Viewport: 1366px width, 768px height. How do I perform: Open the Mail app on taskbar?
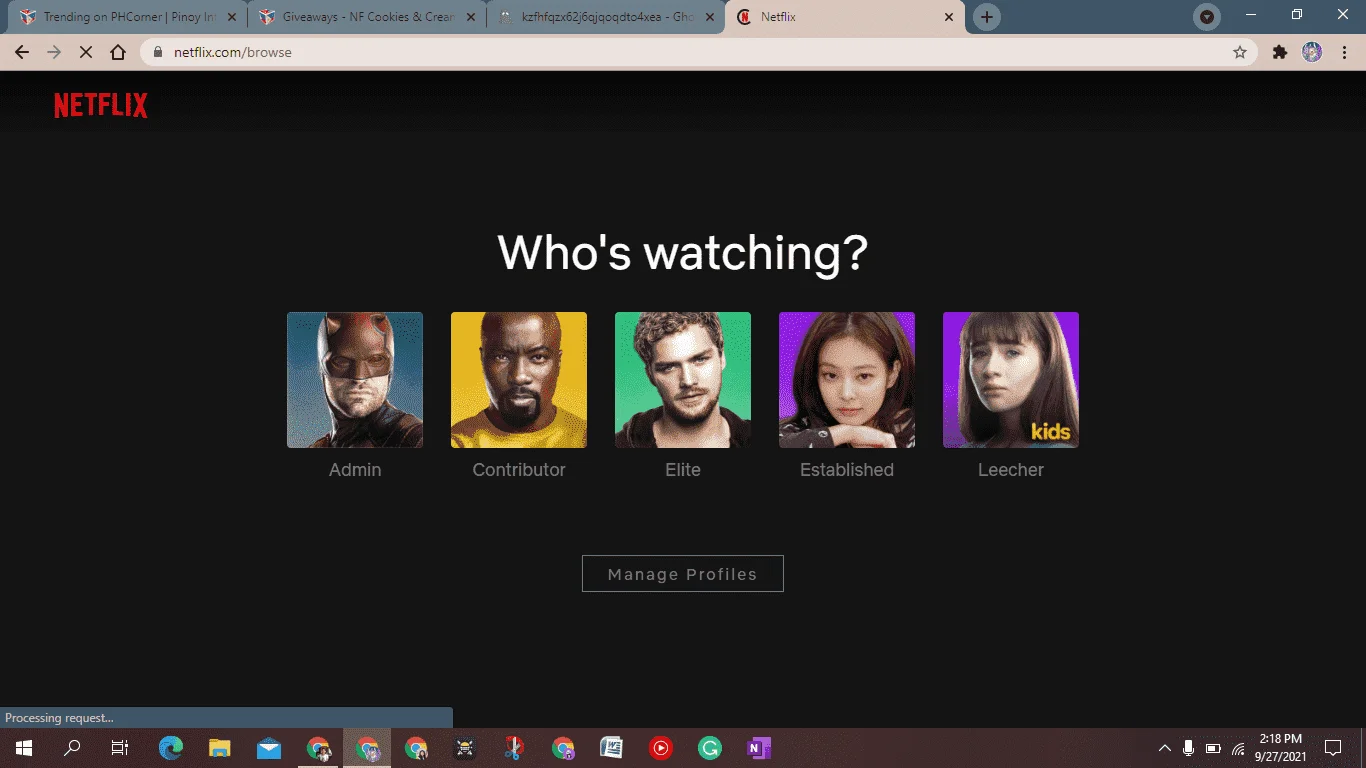(269, 748)
